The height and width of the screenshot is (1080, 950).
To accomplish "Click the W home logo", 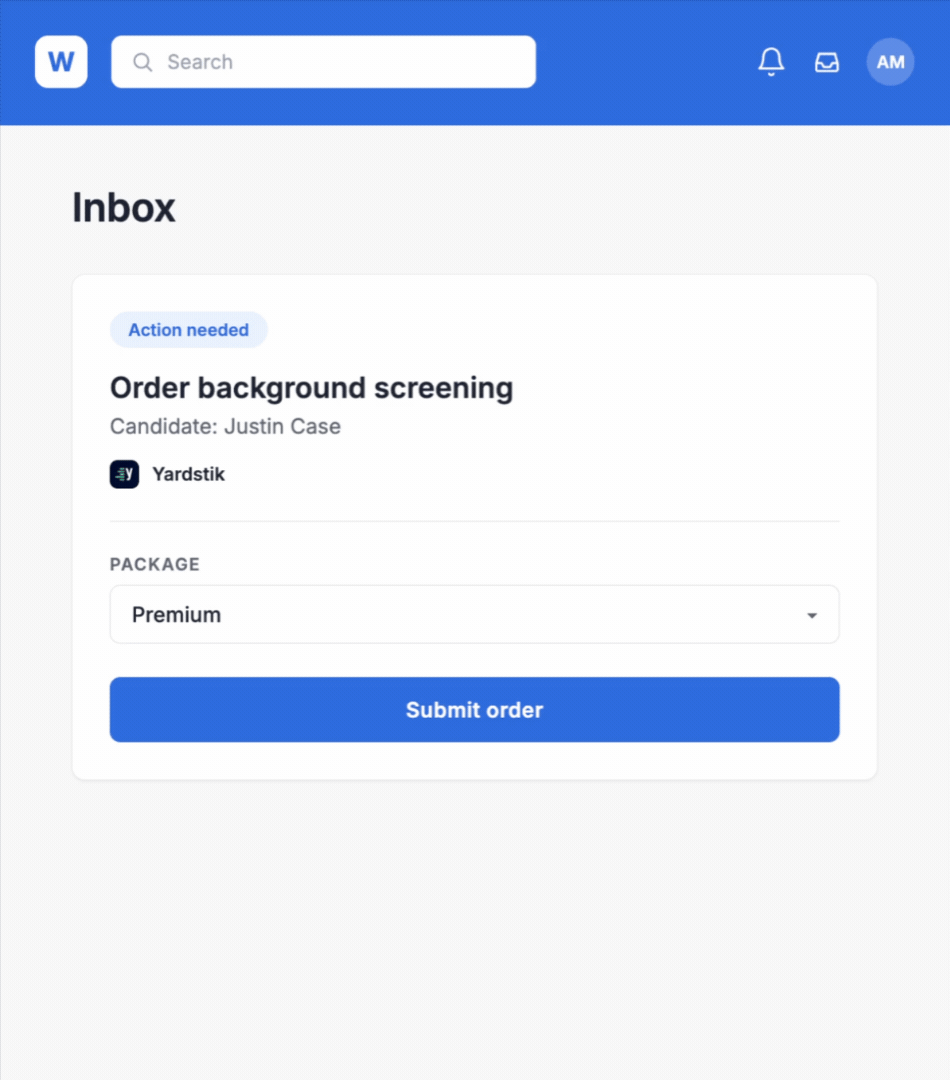I will pyautogui.click(x=61, y=62).
